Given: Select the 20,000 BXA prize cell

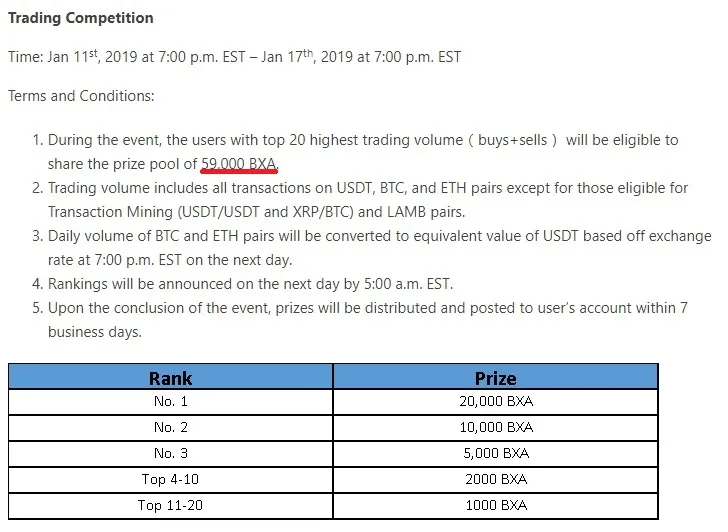Looking at the screenshot, I should coord(495,402).
